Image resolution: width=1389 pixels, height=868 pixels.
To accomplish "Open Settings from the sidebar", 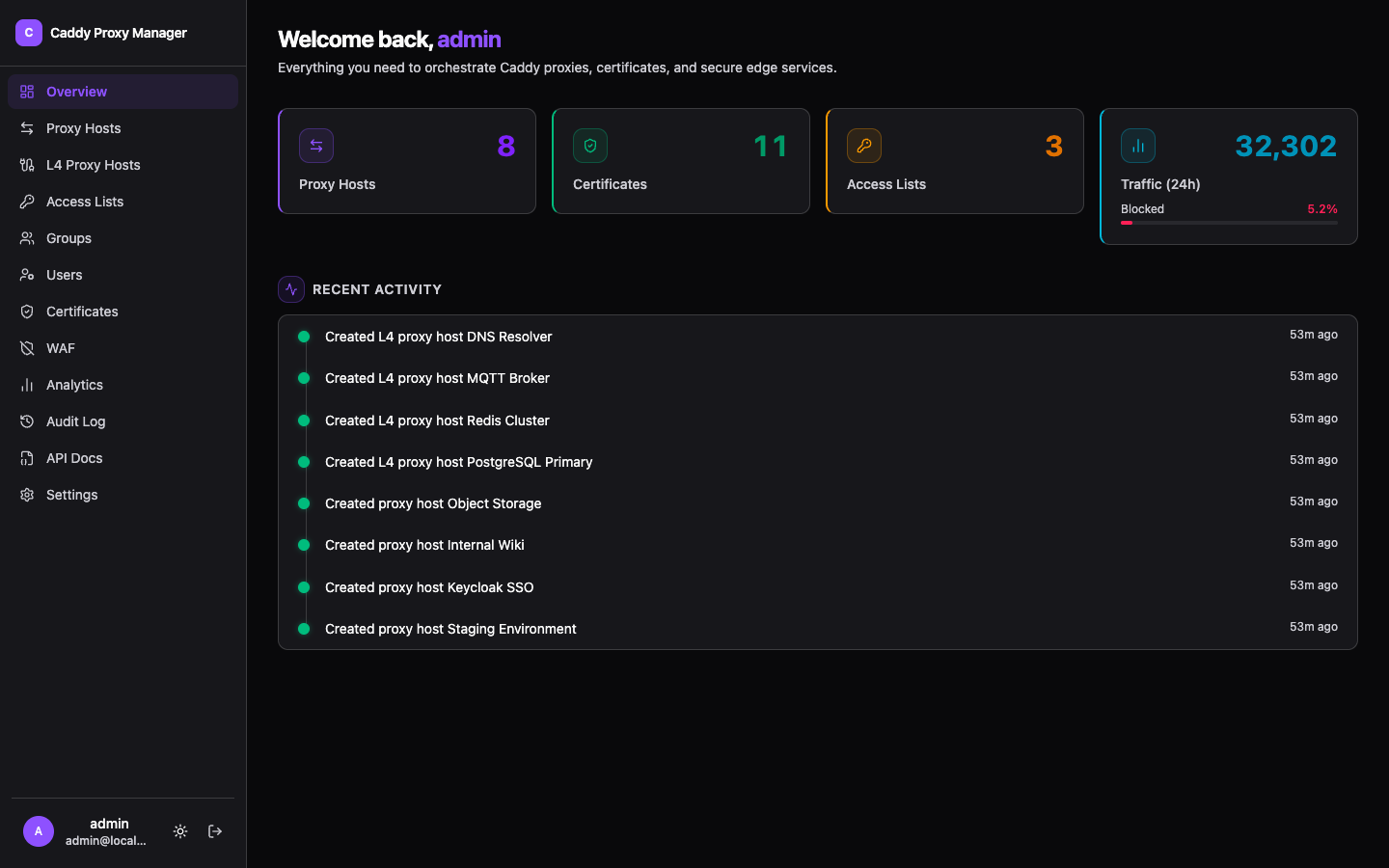I will (72, 495).
